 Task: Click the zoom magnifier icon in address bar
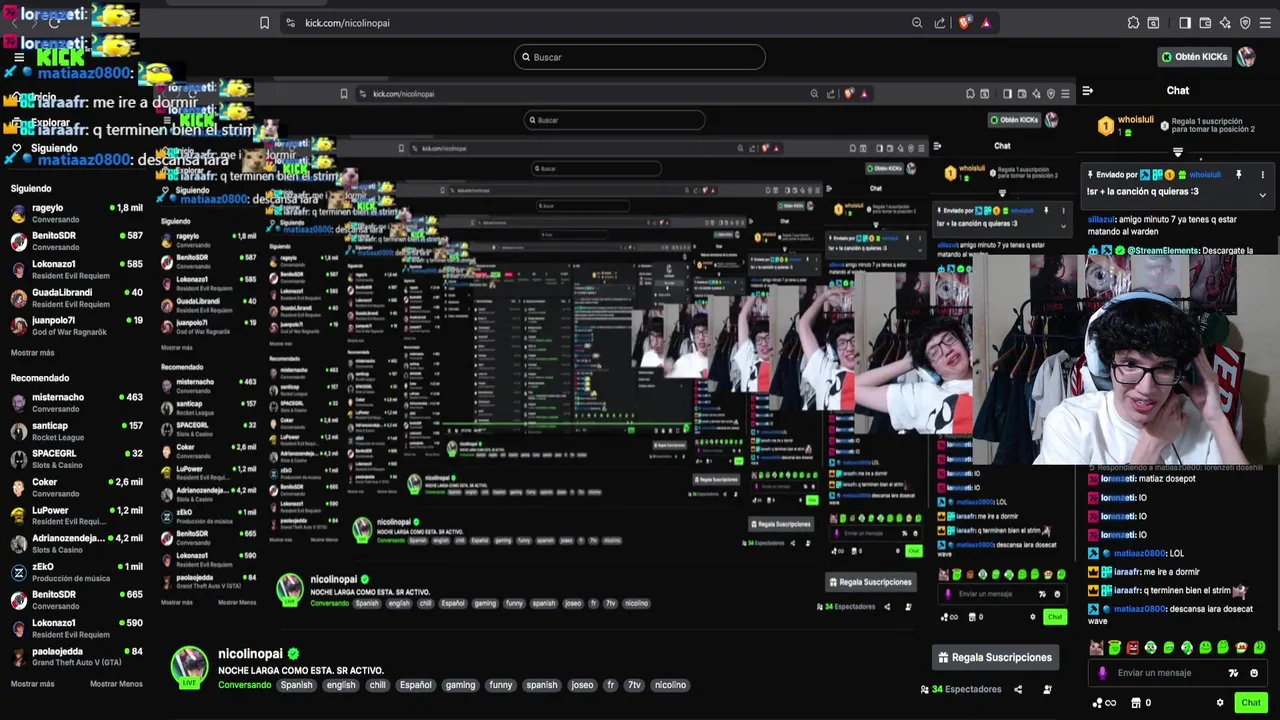click(x=917, y=23)
